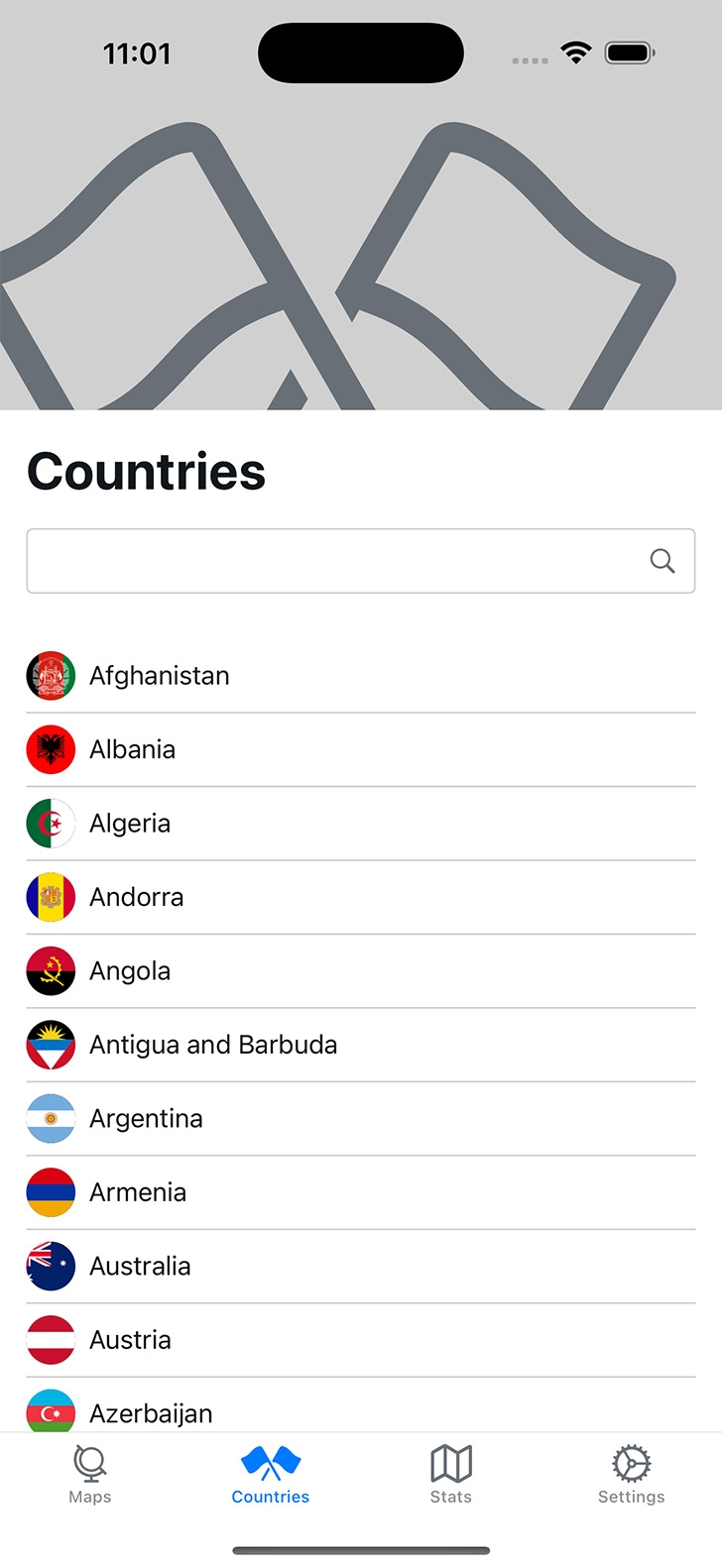Image resolution: width=722 pixels, height=1568 pixels.
Task: Focus the Countries search field
Action: (x=361, y=561)
